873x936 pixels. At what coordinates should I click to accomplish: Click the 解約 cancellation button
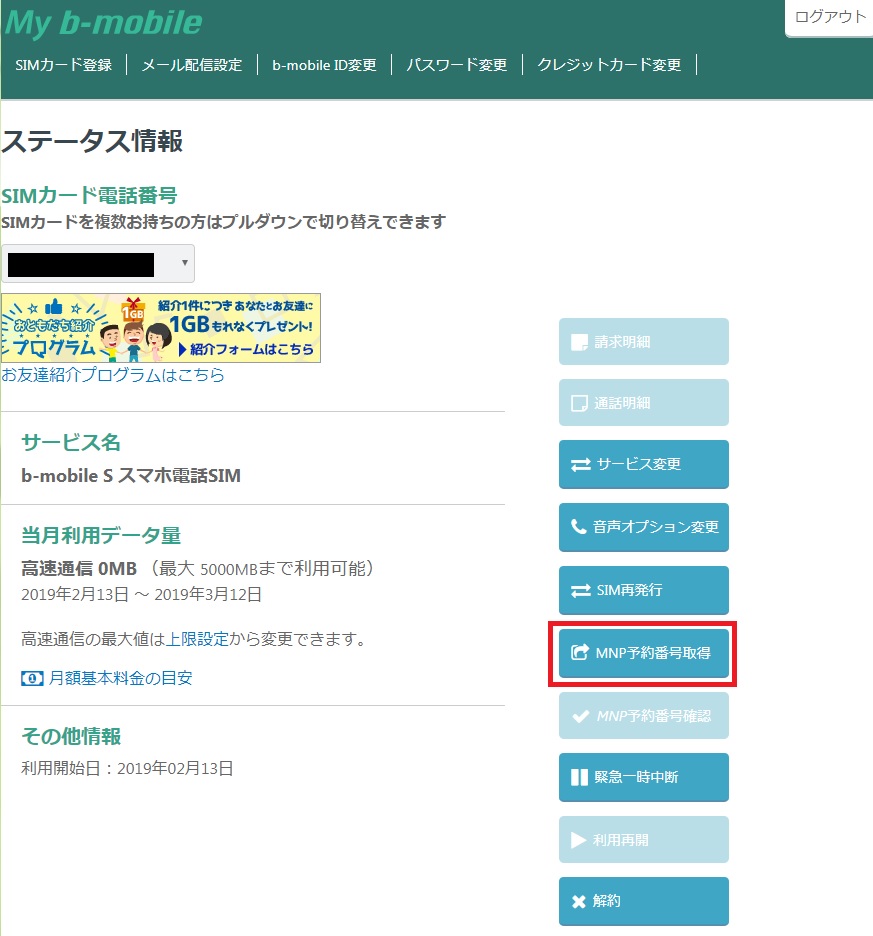(644, 901)
